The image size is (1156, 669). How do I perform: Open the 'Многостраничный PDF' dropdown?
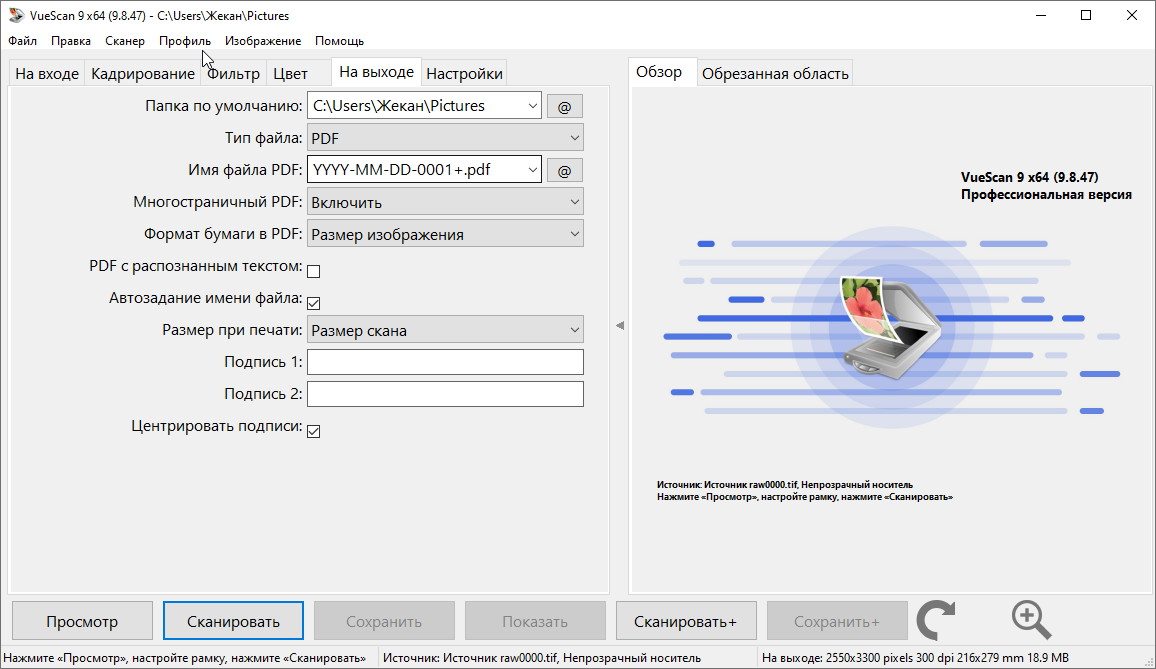(x=445, y=202)
